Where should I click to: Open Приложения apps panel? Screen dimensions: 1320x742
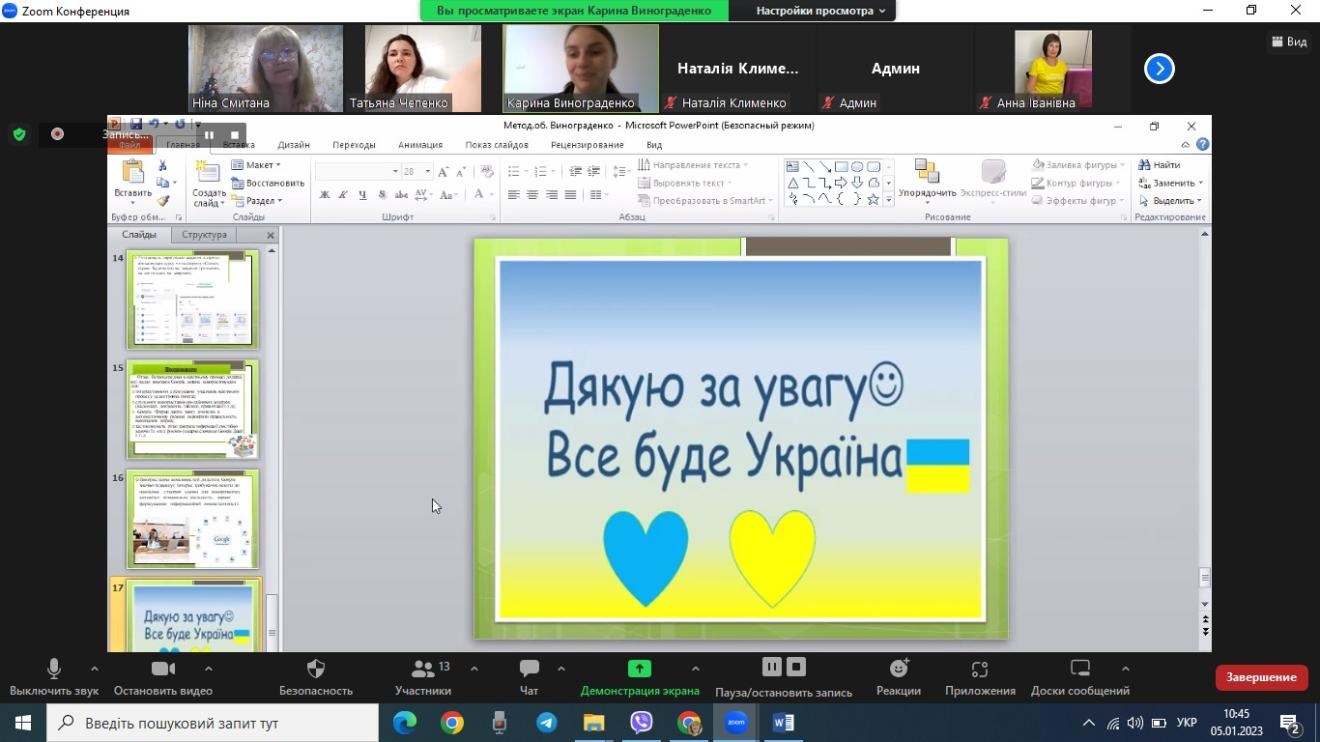point(980,677)
